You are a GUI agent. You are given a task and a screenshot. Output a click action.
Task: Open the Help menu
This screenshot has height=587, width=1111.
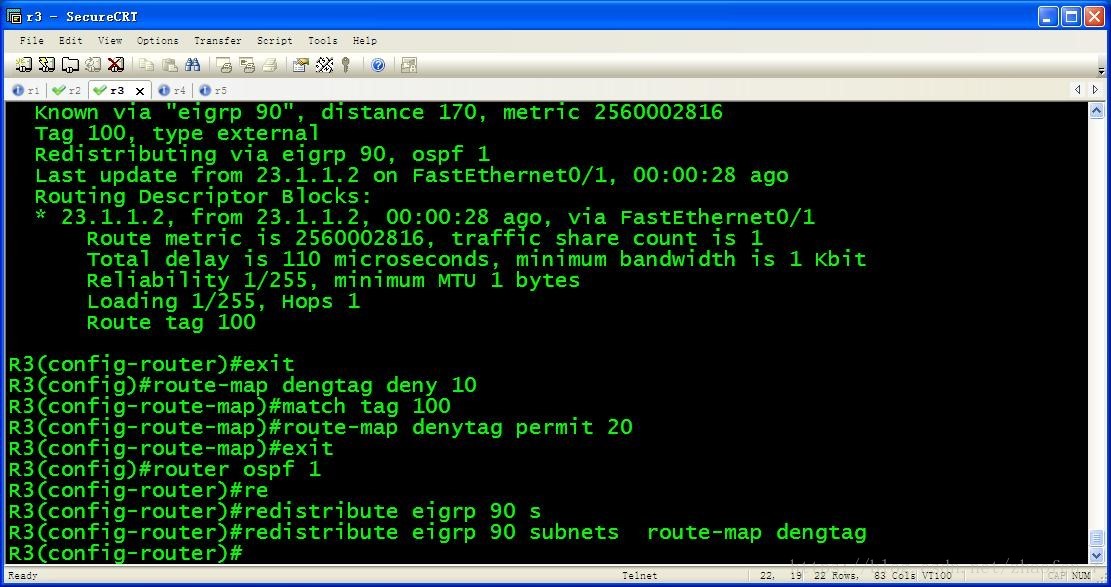pyautogui.click(x=365, y=40)
